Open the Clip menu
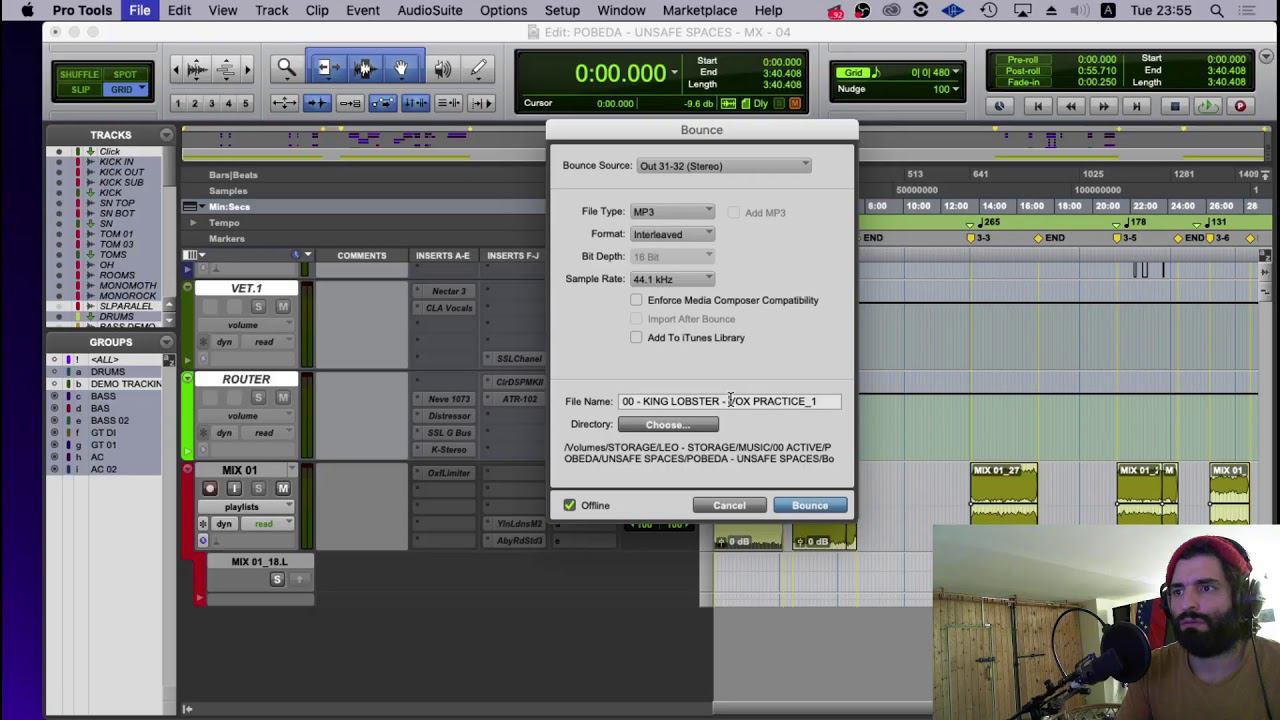 [x=317, y=10]
